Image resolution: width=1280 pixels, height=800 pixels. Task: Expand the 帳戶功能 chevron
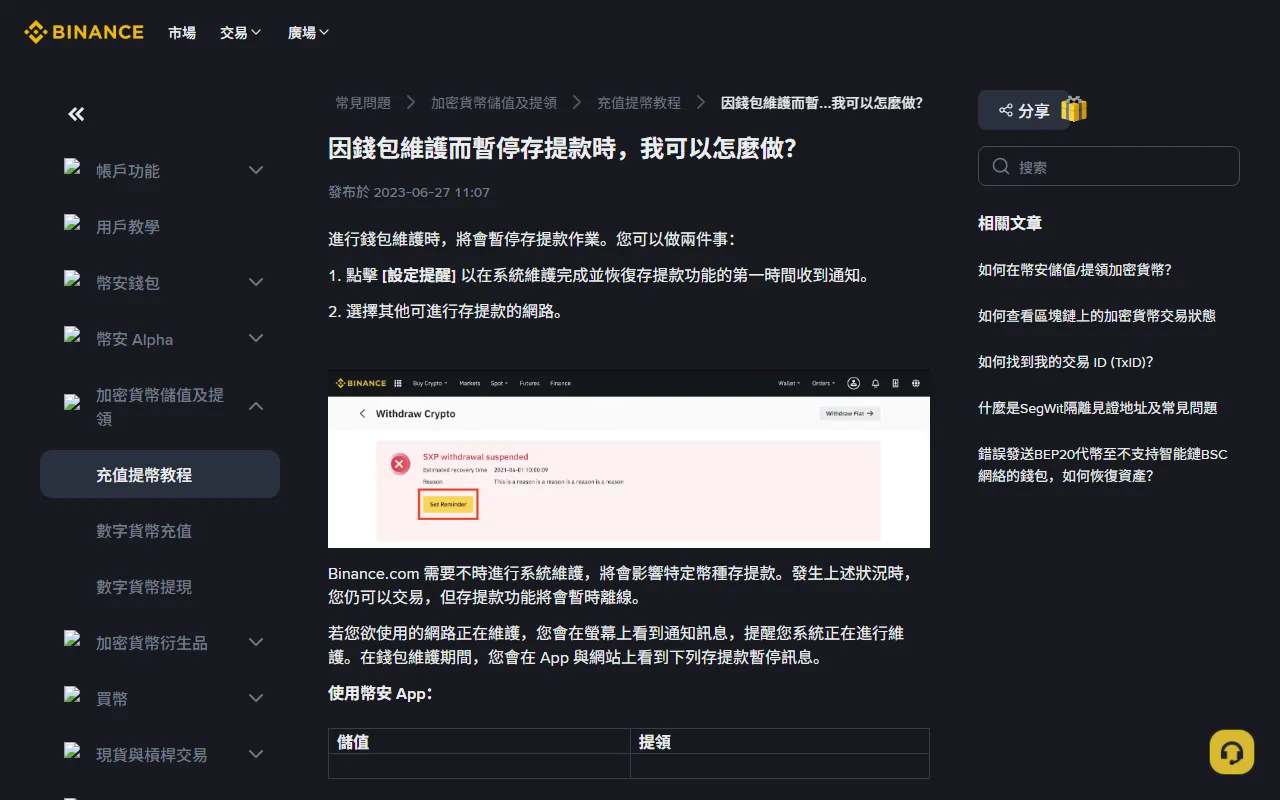256,171
